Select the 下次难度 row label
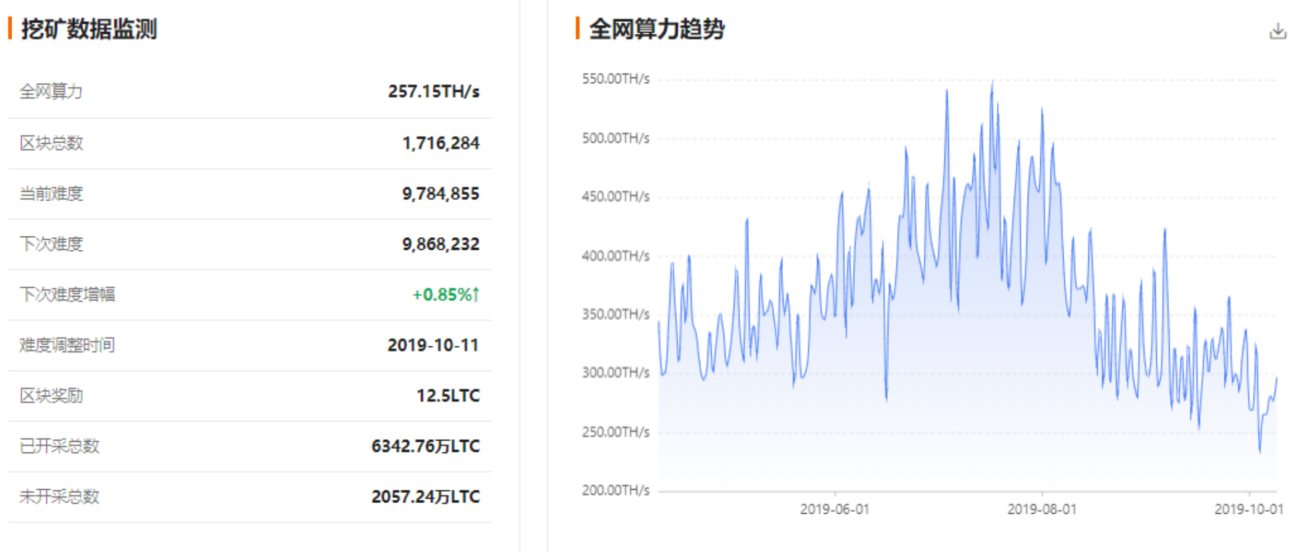Viewport: 1303px width, 552px height. tap(51, 244)
